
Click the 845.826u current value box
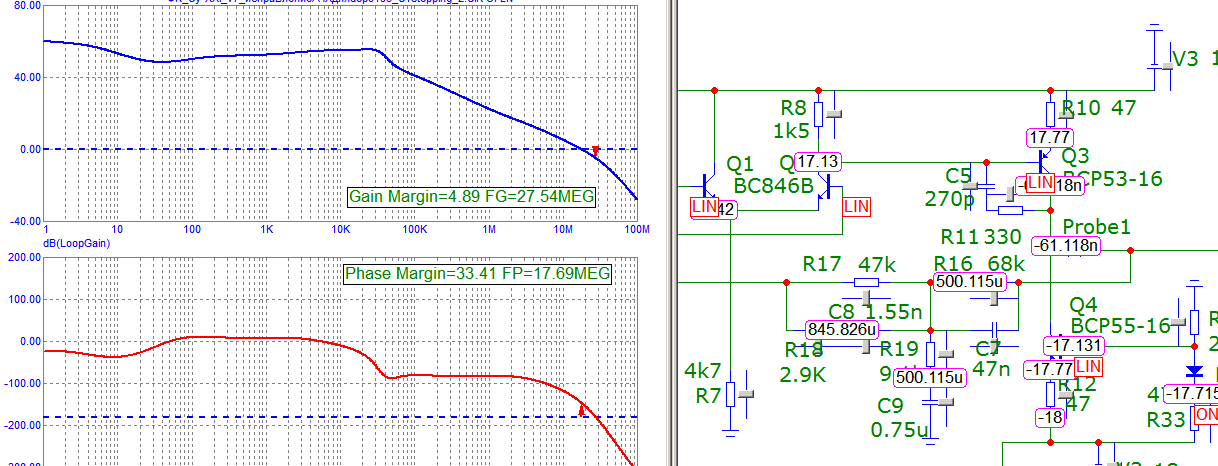842,328
